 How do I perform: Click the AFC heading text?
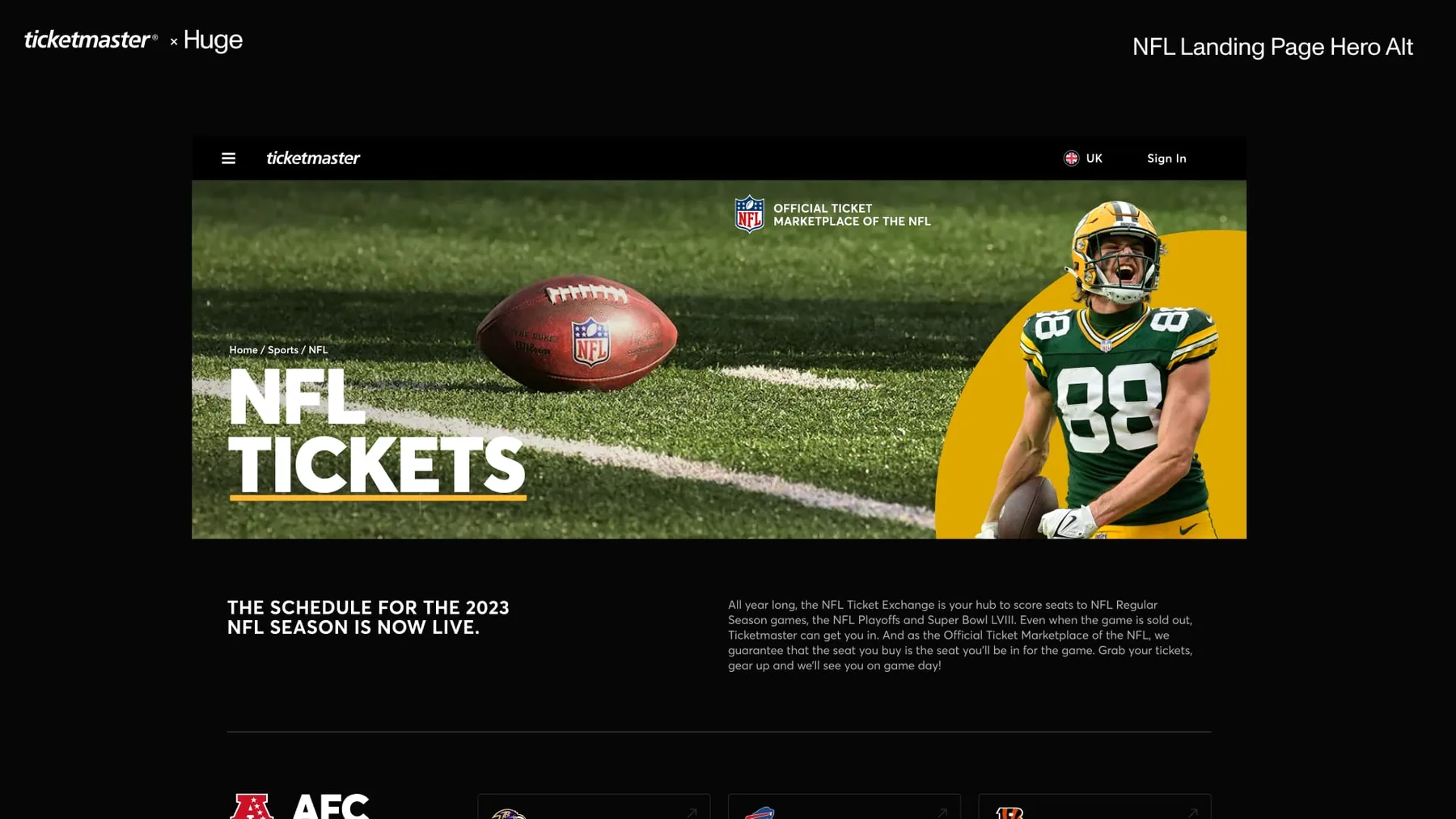point(330,806)
